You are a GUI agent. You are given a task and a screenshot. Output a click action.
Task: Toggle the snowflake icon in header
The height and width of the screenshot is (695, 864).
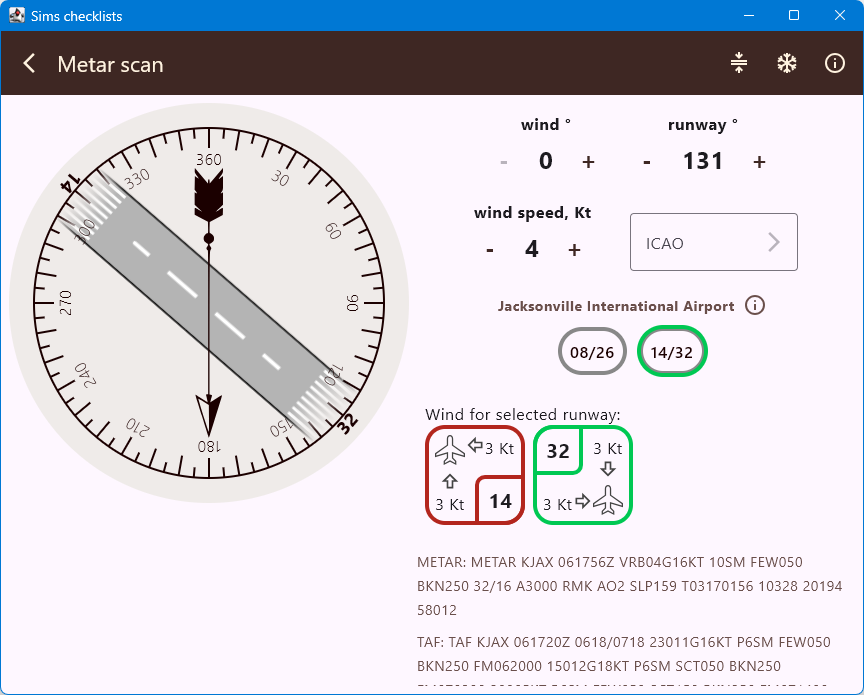(787, 63)
